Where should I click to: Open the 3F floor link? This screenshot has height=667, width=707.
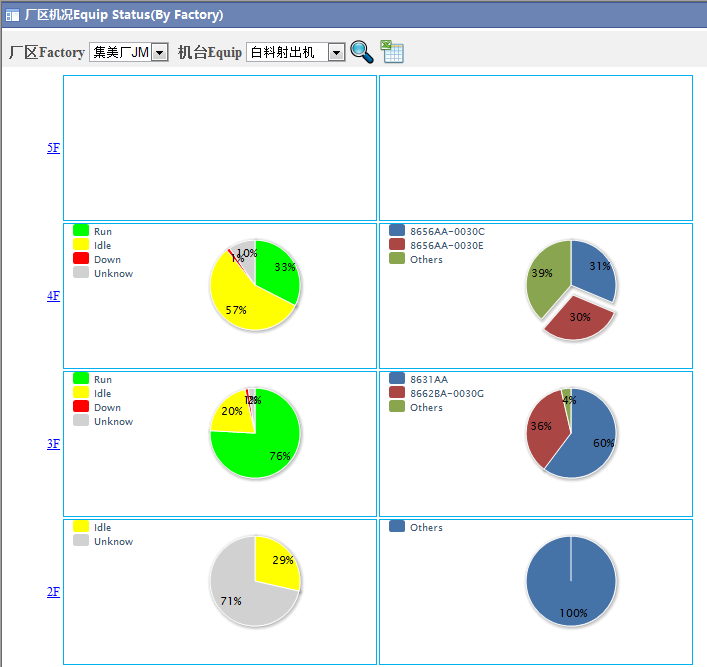53,444
